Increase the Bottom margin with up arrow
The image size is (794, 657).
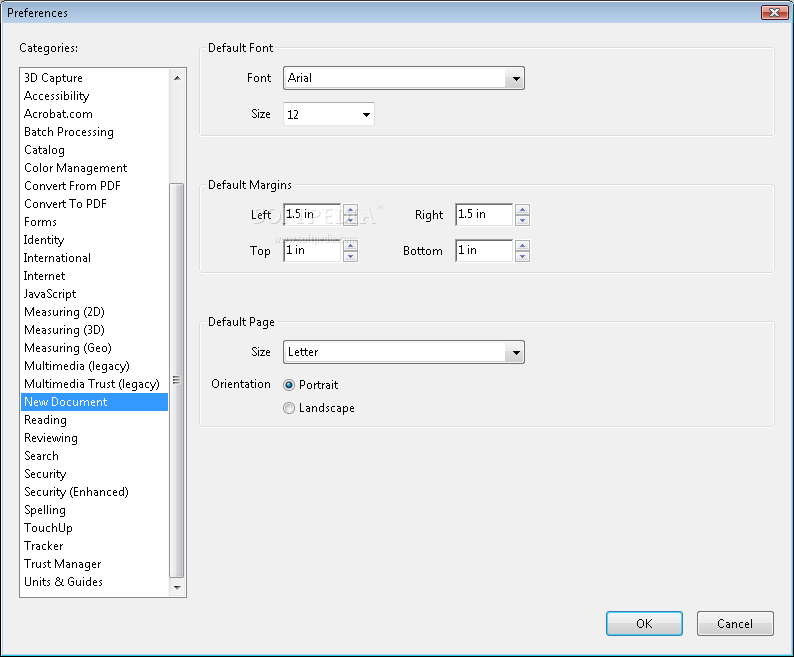523,246
